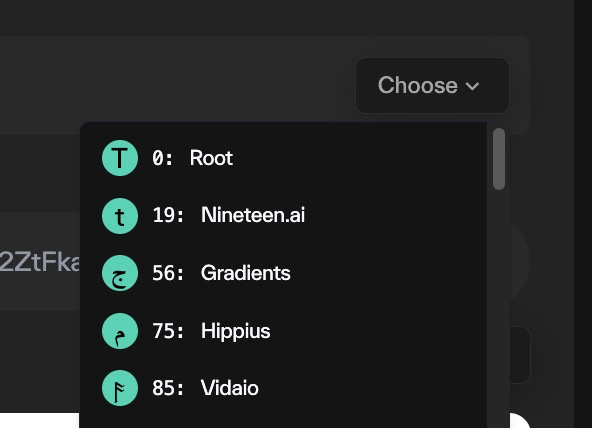Click the Hippius subnet icon
The image size is (592, 428).
point(120,331)
